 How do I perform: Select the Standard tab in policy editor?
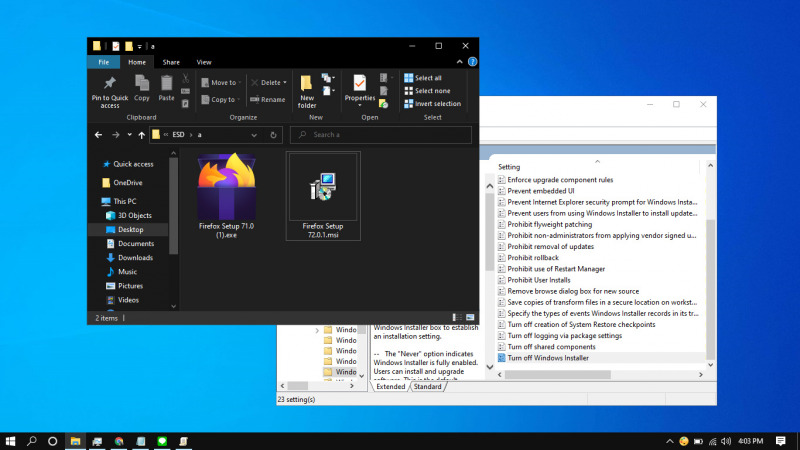[427, 387]
